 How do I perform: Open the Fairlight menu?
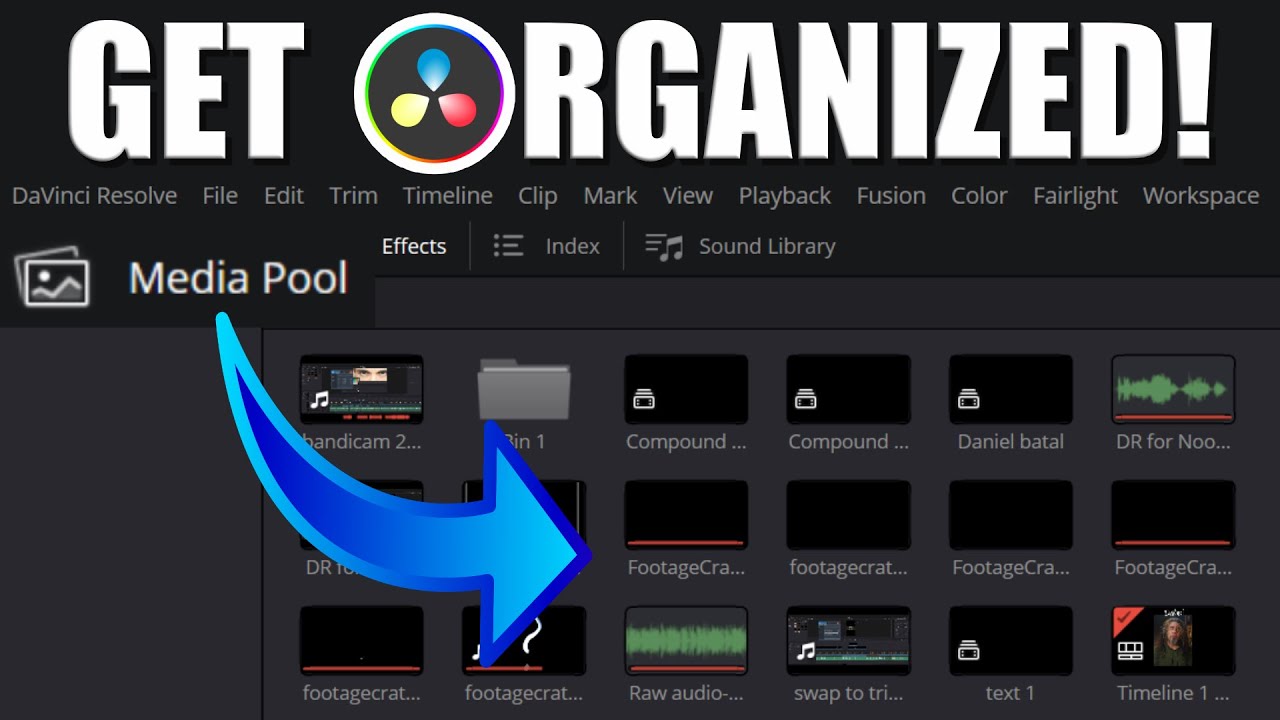pos(1075,195)
